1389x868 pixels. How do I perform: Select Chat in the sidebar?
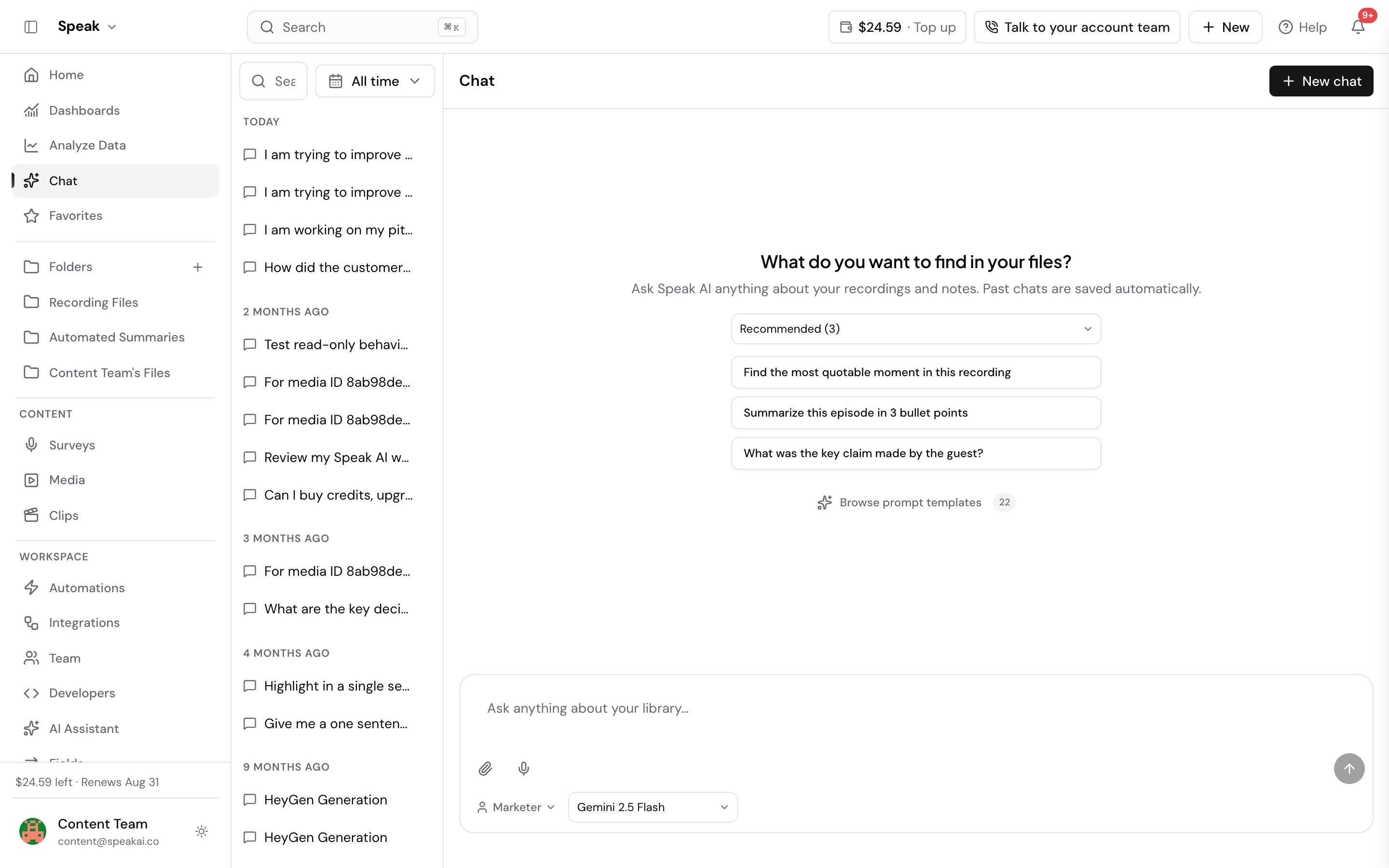coord(115,181)
